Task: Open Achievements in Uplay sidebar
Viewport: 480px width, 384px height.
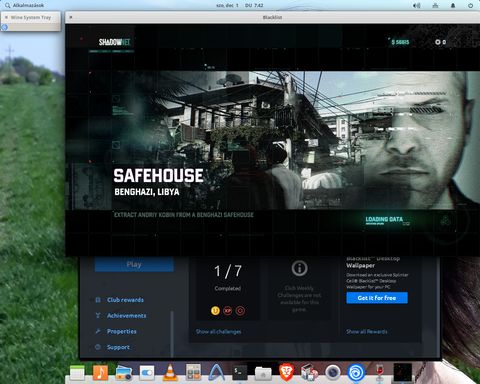Action: pos(126,316)
